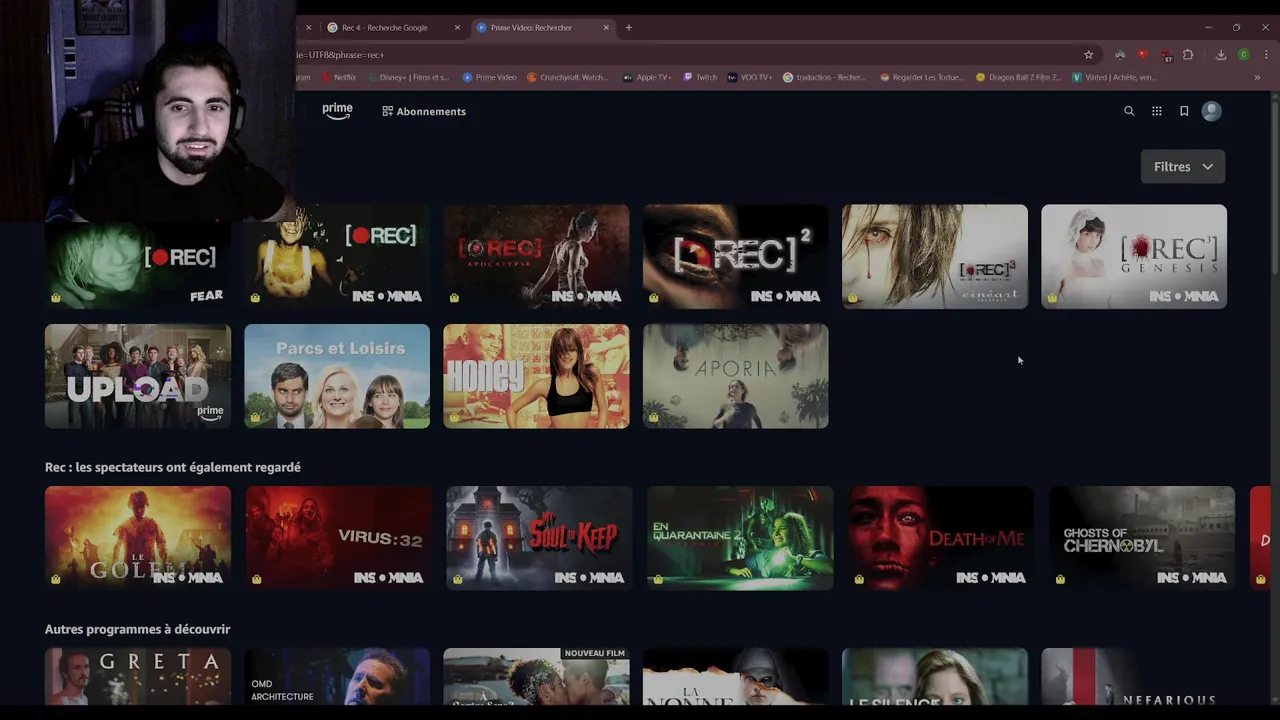Image resolution: width=1280 pixels, height=720 pixels.
Task: Open the VOO TV+ bookmark
Action: coord(750,77)
